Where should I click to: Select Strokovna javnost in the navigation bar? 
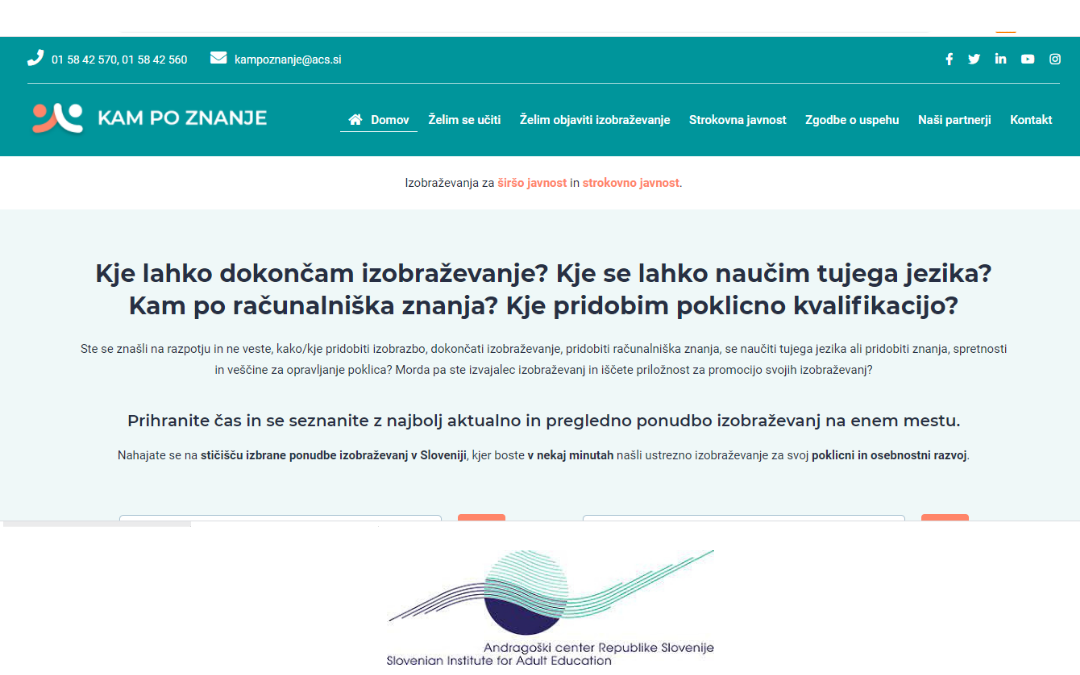[737, 120]
